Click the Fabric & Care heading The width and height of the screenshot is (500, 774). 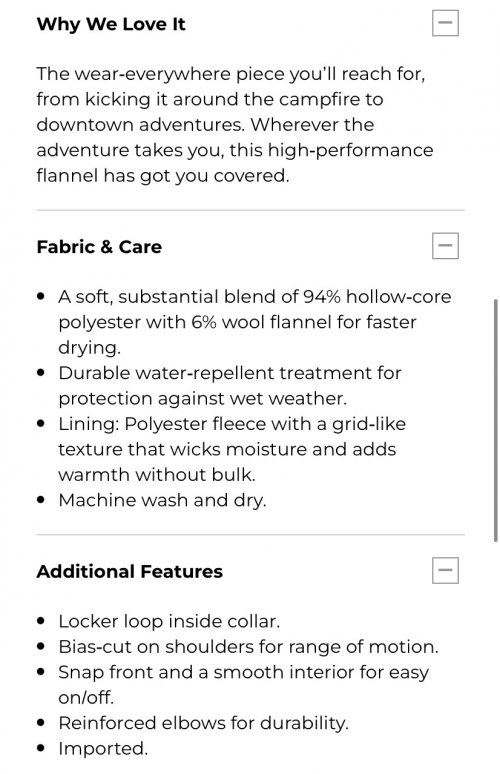99,247
